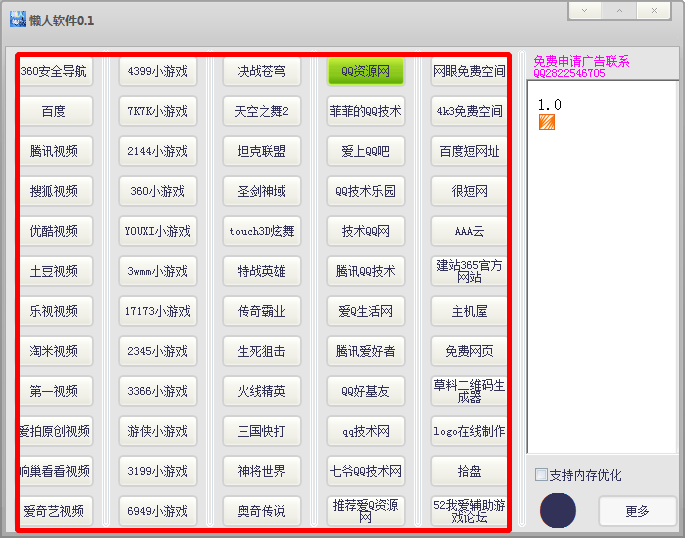Click 爱Q生活网
The image size is (685, 538).
tap(366, 311)
